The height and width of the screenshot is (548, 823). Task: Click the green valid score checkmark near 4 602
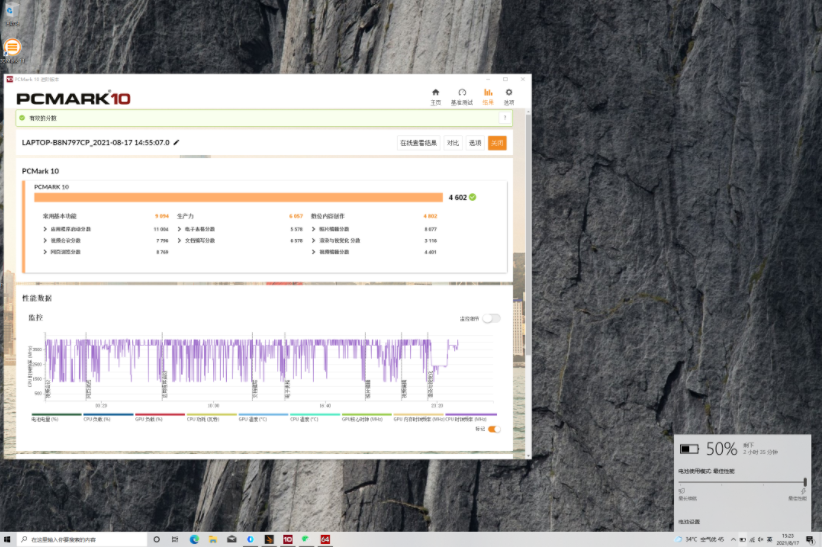(x=472, y=197)
